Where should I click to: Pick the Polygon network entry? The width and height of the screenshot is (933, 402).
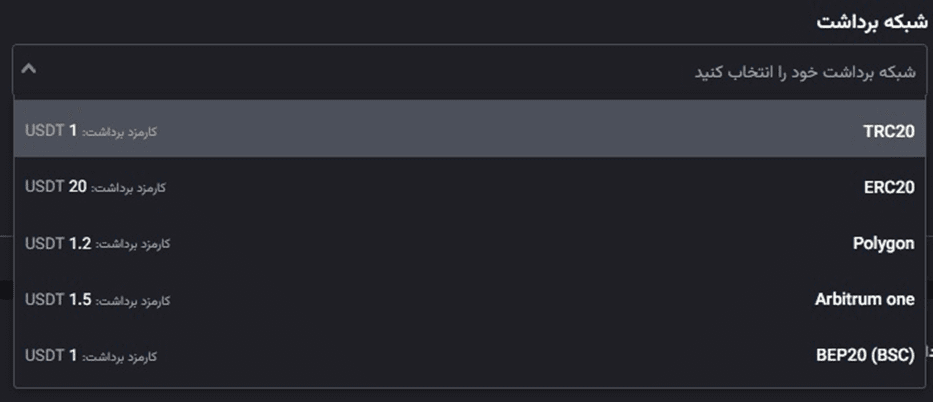pyautogui.click(x=882, y=243)
